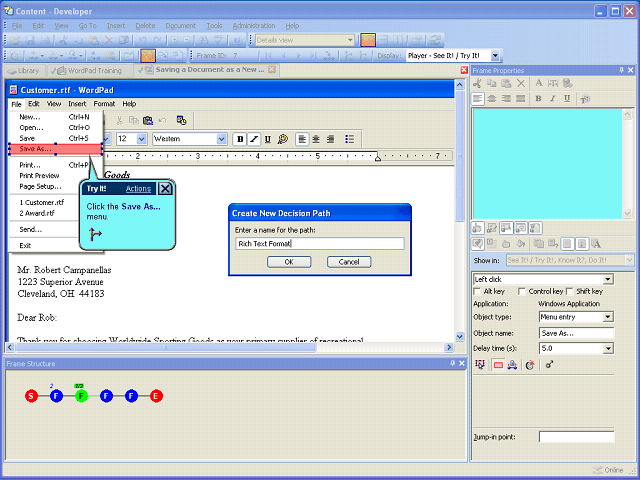Switch to the Library tab
640x480 pixels.
(x=24, y=71)
